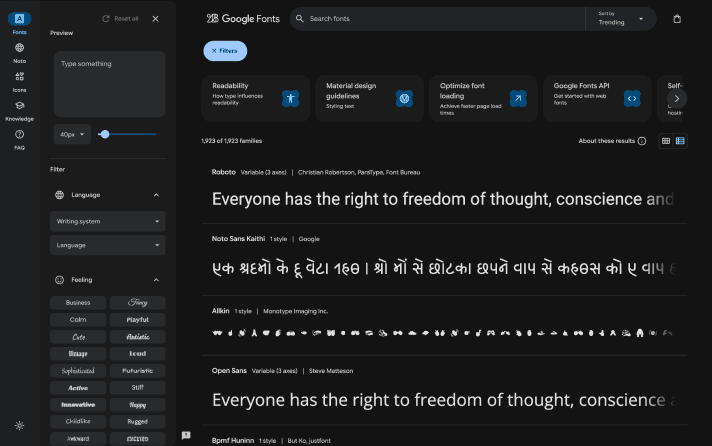Click the Filters chip button

pos(225,51)
